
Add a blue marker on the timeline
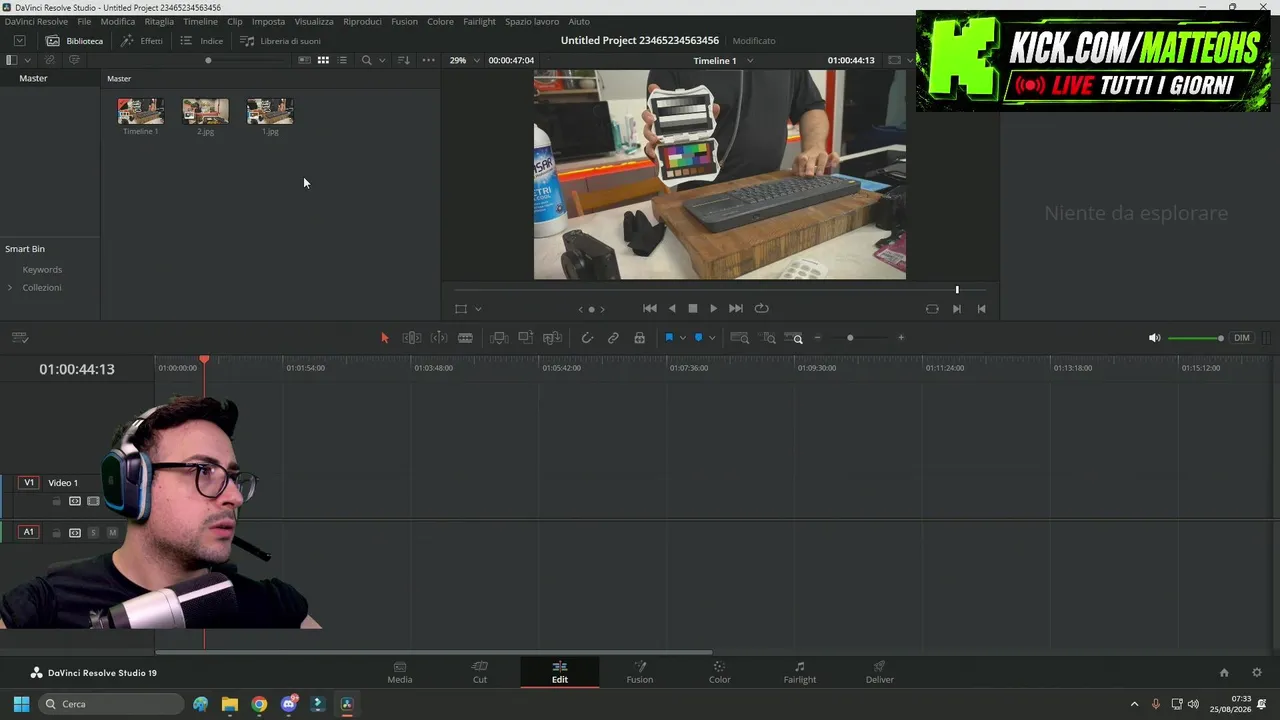click(x=698, y=338)
